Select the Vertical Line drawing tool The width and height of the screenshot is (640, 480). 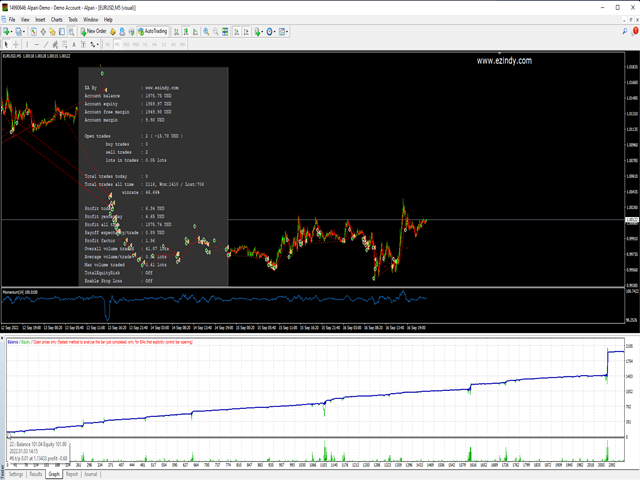[27, 44]
